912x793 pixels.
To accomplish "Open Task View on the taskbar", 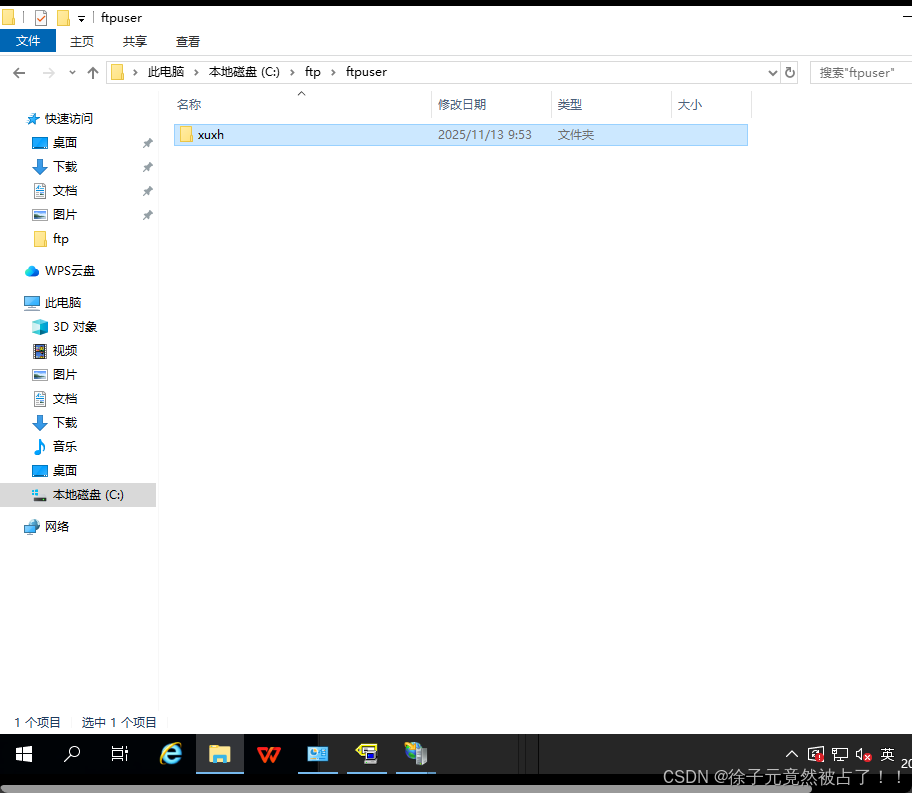I will point(119,754).
